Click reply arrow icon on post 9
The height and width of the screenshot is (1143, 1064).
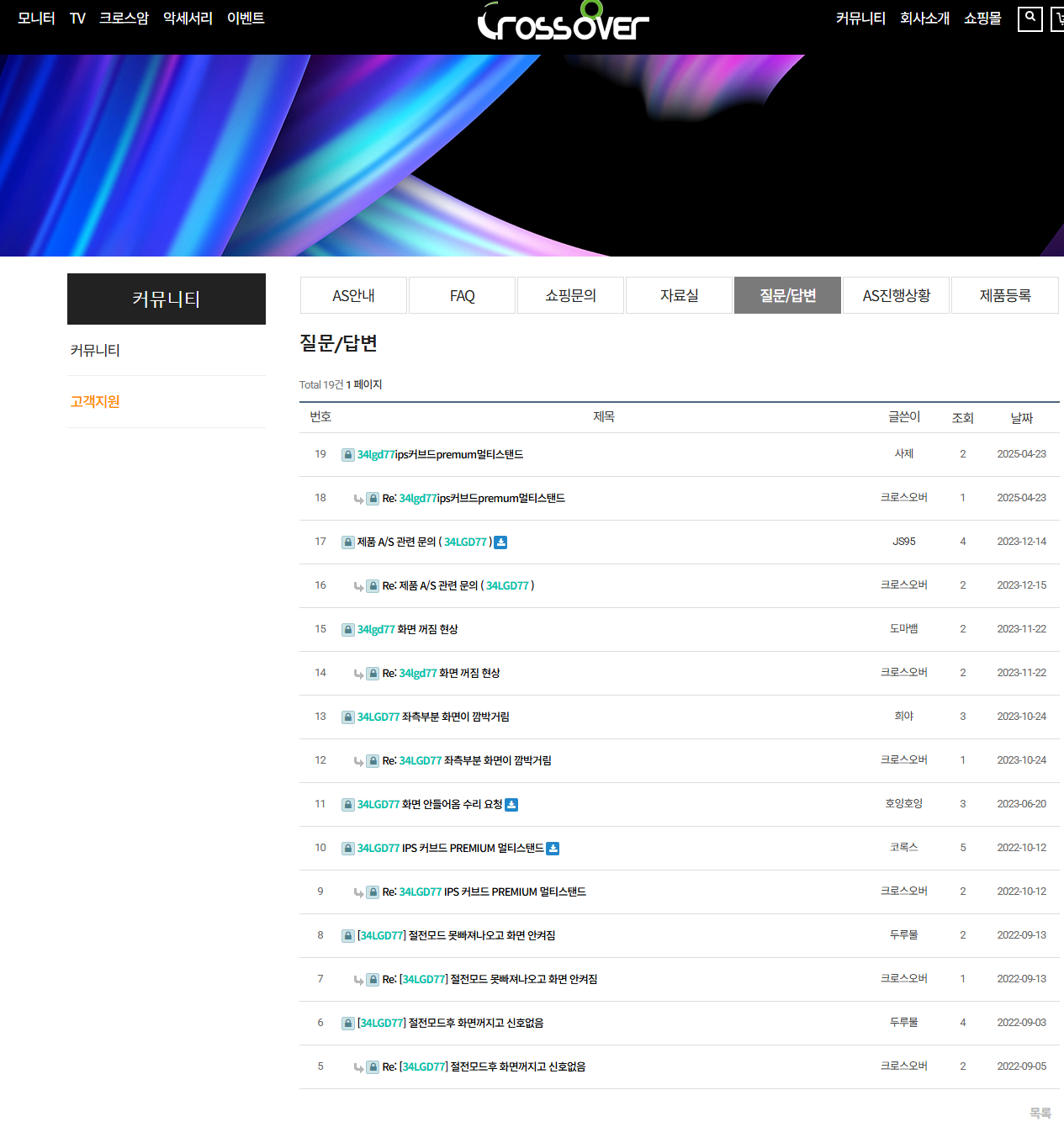[x=358, y=892]
